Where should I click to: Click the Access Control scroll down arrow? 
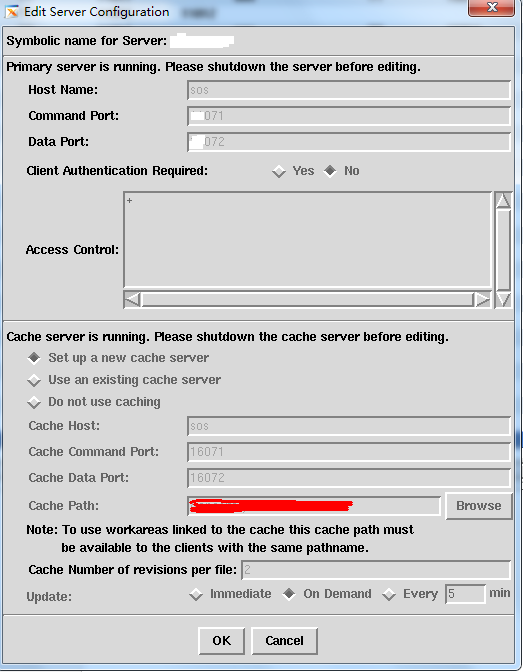(x=503, y=300)
